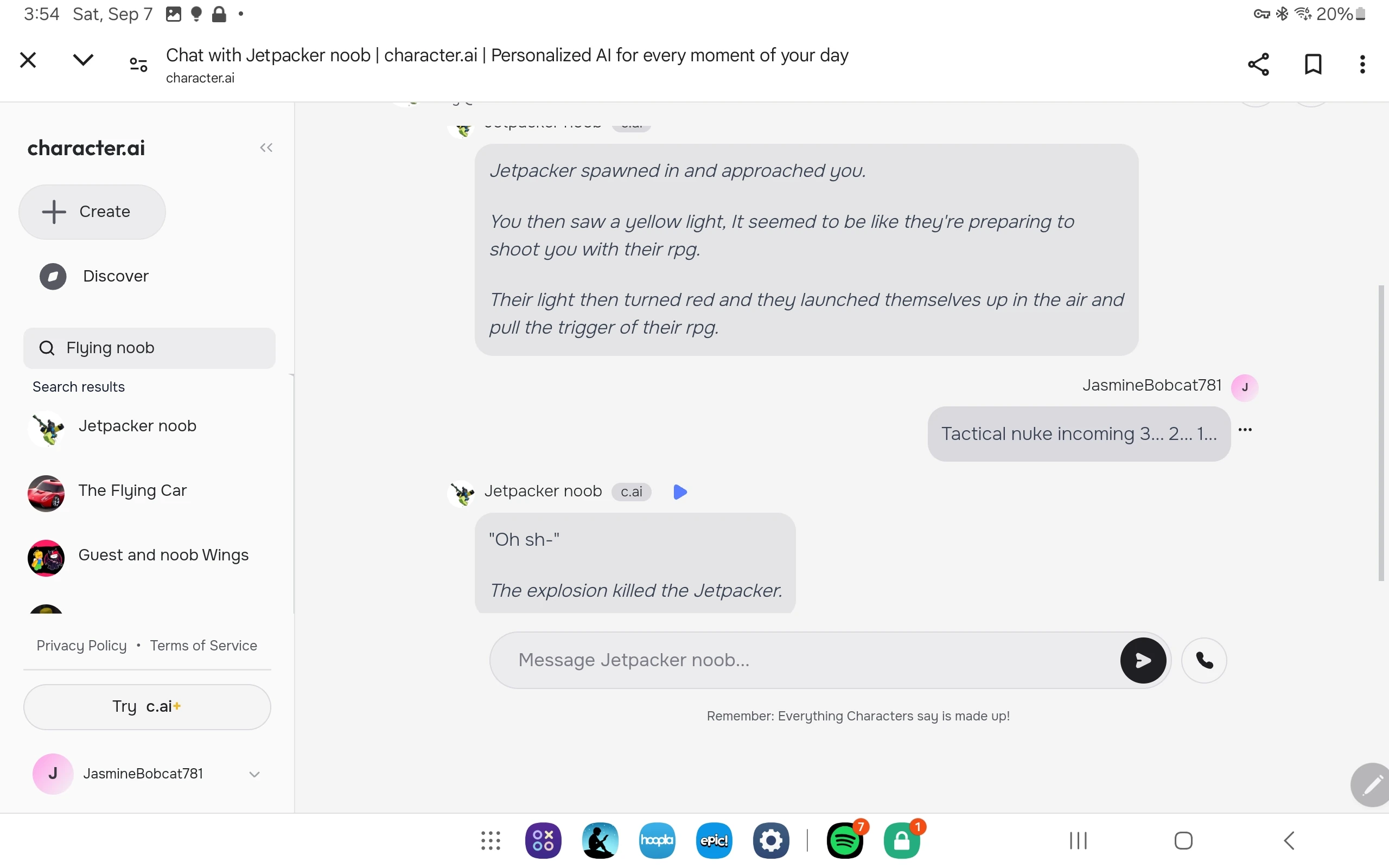This screenshot has width=1389, height=868.
Task: Start a voice call with Jetpacker noob
Action: pos(1203,660)
